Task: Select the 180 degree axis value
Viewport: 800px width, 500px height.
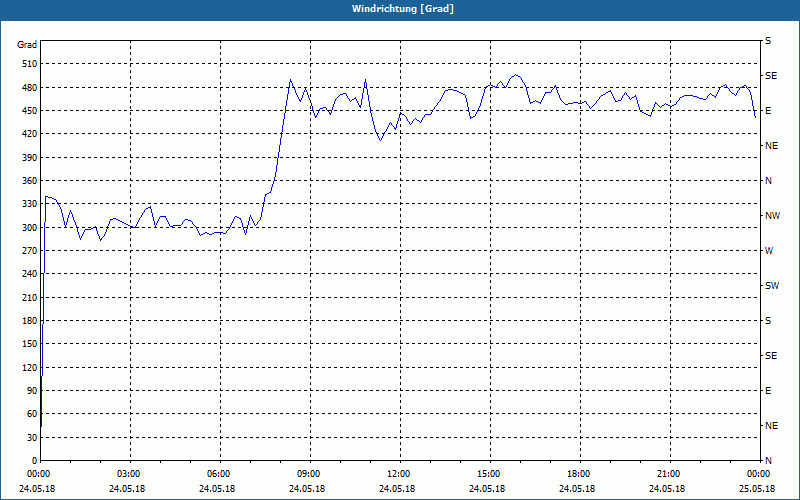Action: pos(30,321)
